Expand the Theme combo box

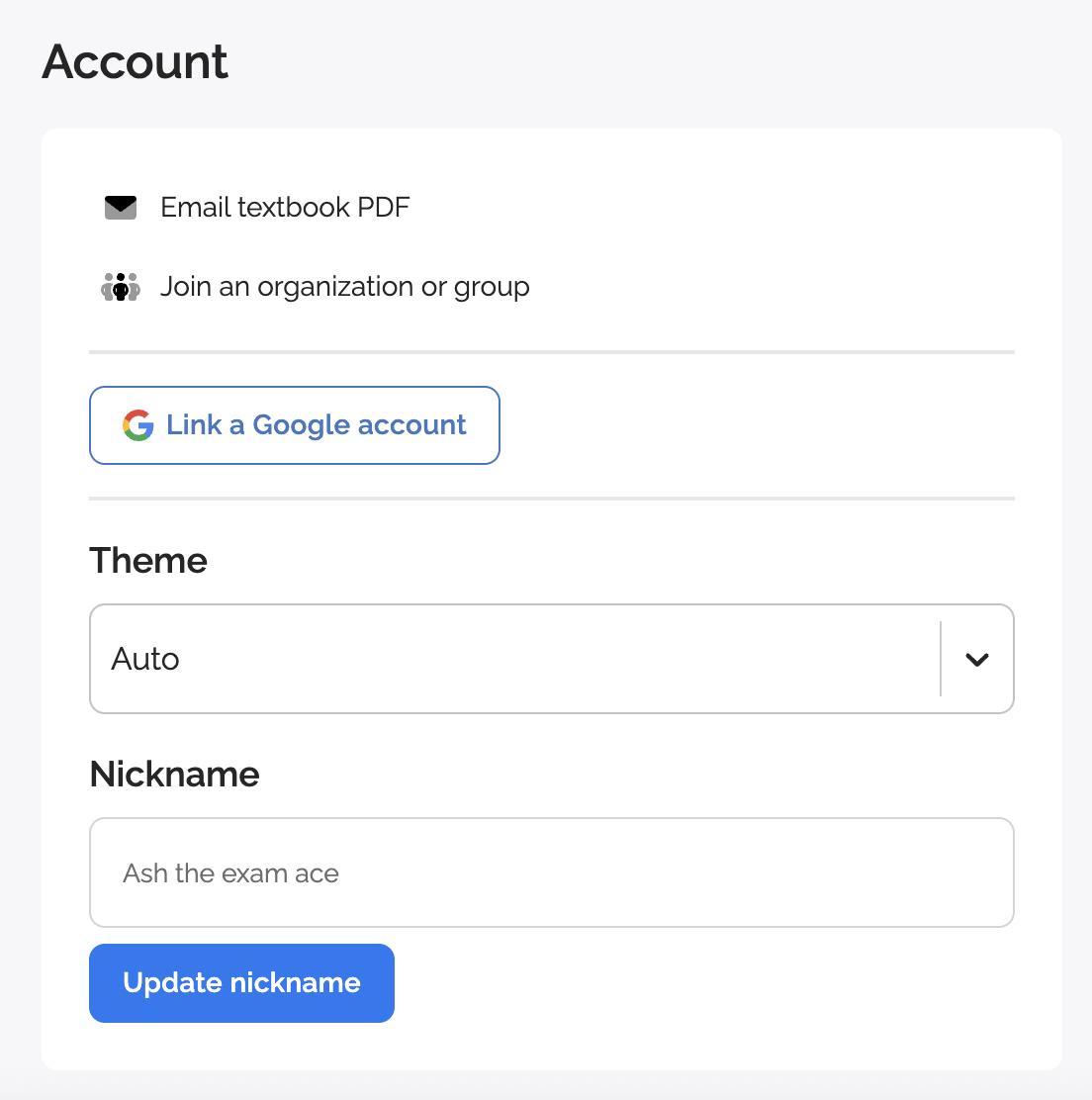pyautogui.click(x=514, y=660)
